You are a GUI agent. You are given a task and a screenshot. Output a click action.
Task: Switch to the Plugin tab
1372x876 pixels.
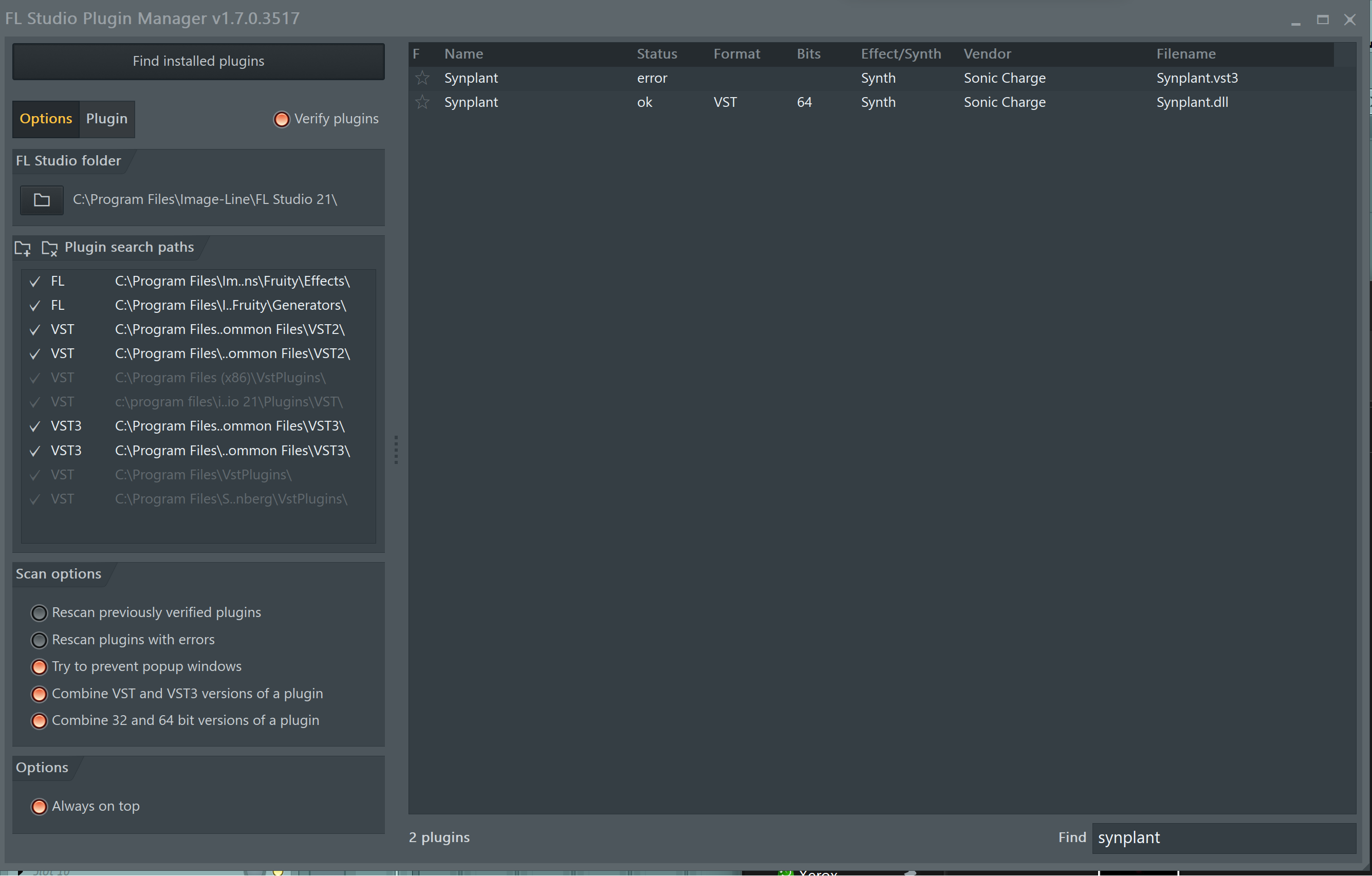click(x=106, y=119)
